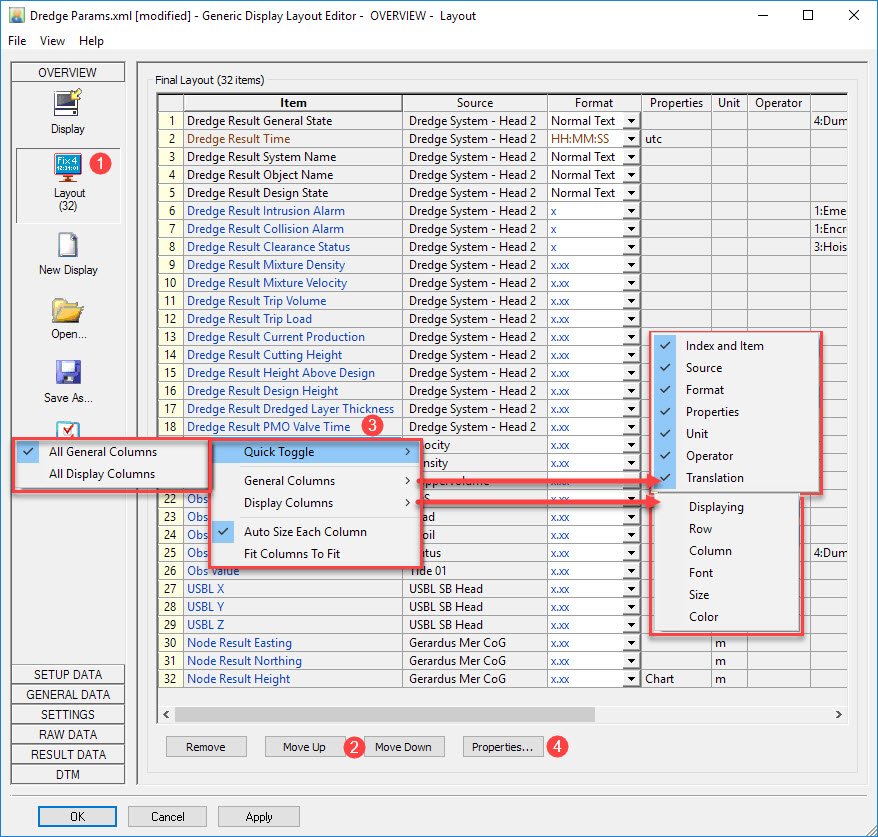Open the View menu

[x=52, y=41]
